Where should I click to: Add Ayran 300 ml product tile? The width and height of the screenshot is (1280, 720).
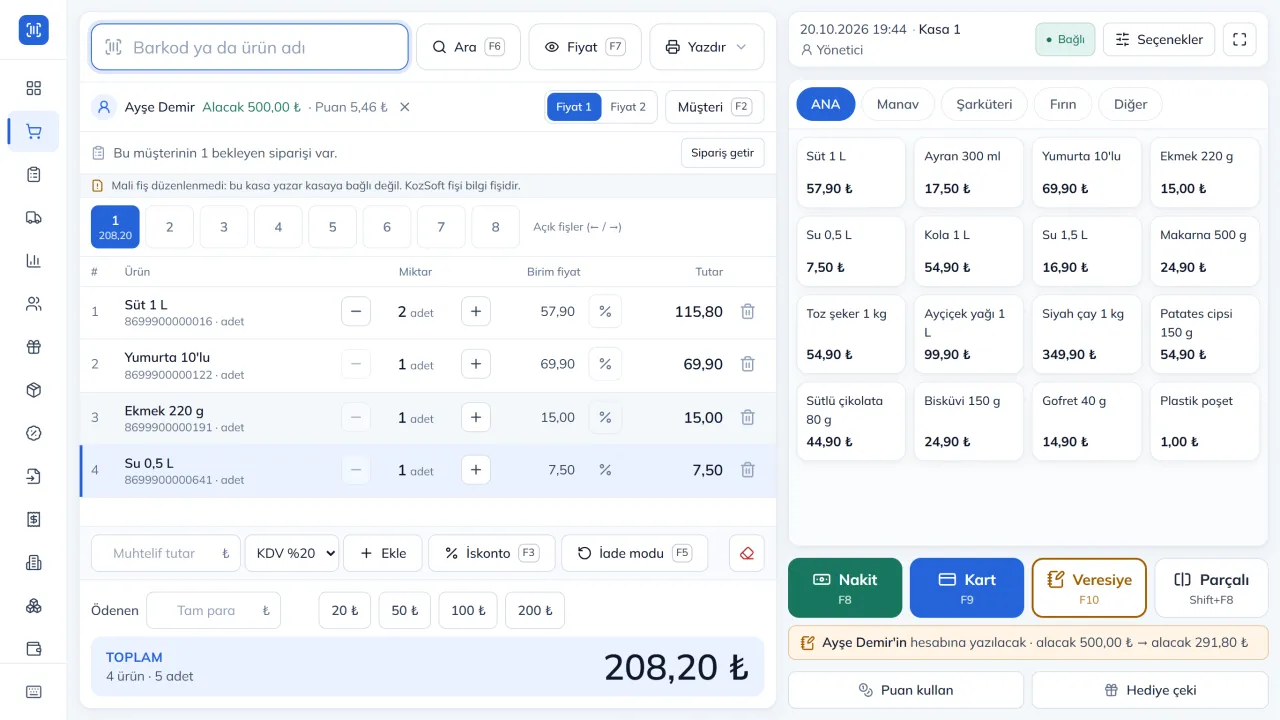click(969, 172)
